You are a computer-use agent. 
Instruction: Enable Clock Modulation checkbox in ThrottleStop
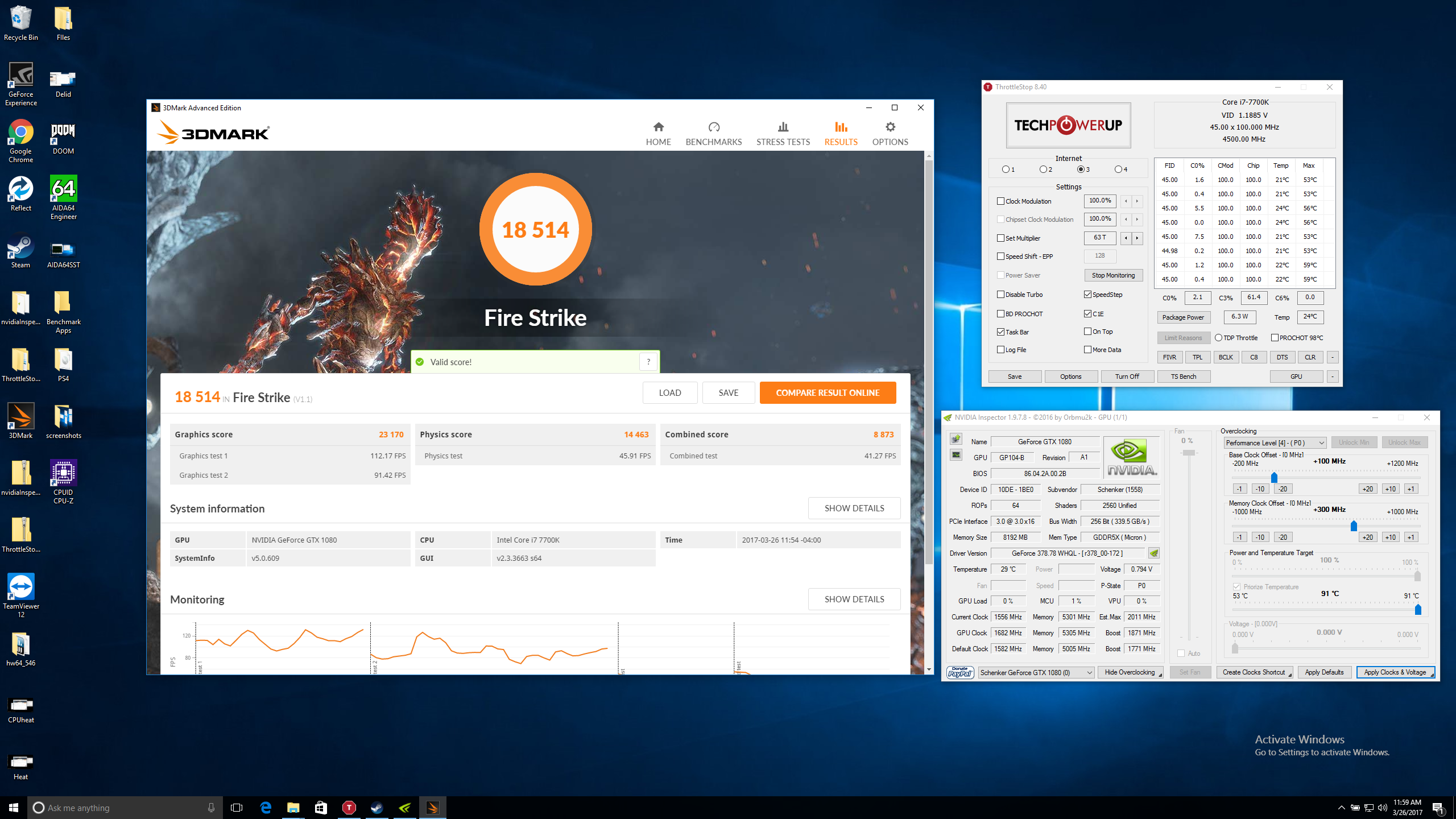coord(1000,201)
